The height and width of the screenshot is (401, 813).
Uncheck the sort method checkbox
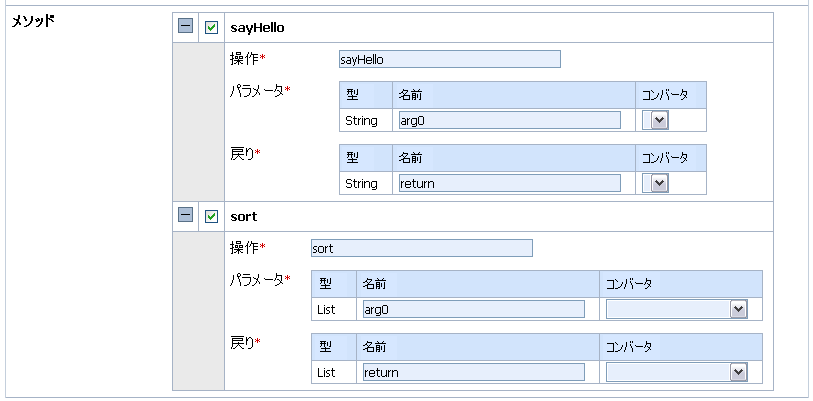211,215
